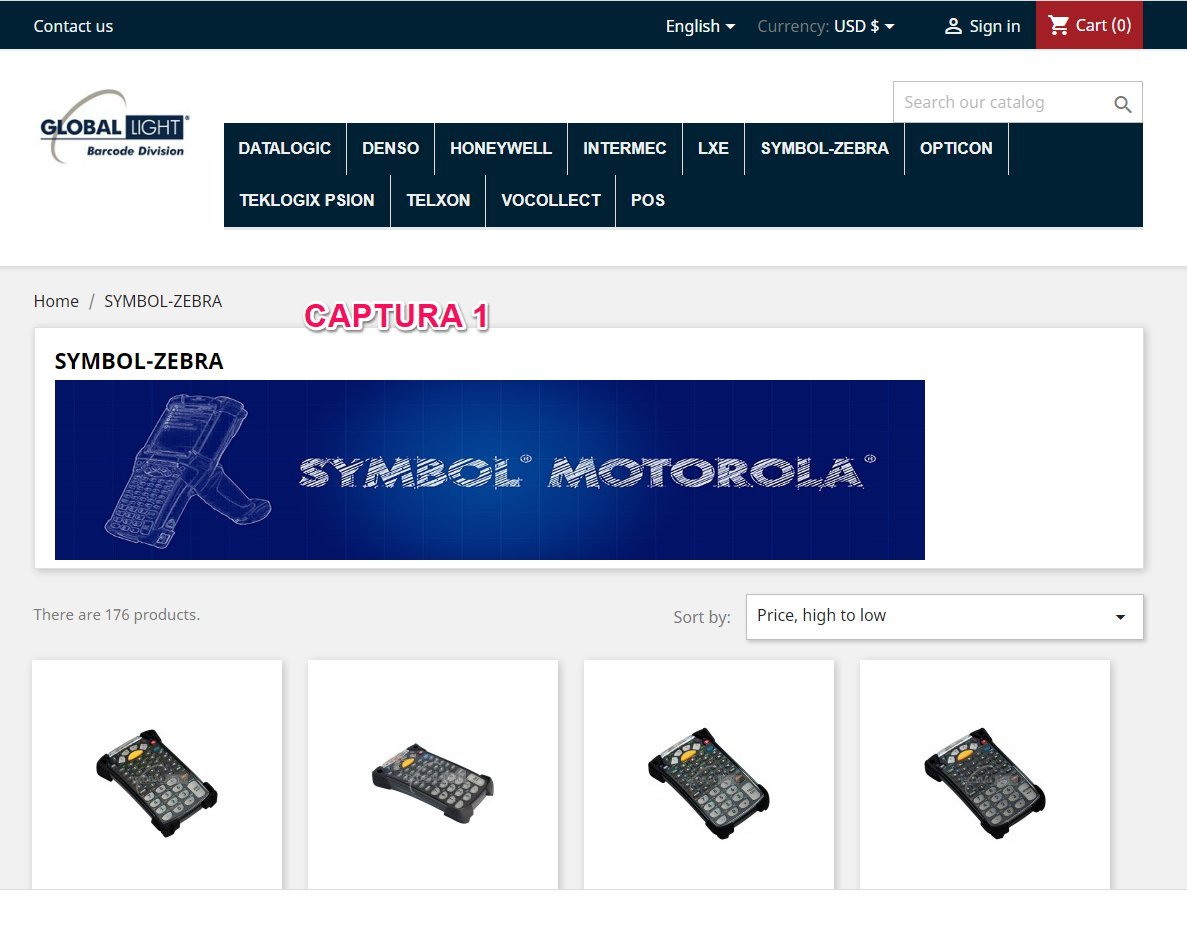The width and height of the screenshot is (1187, 925).
Task: Open the TEKLOGIX PSION category menu
Action: point(307,201)
